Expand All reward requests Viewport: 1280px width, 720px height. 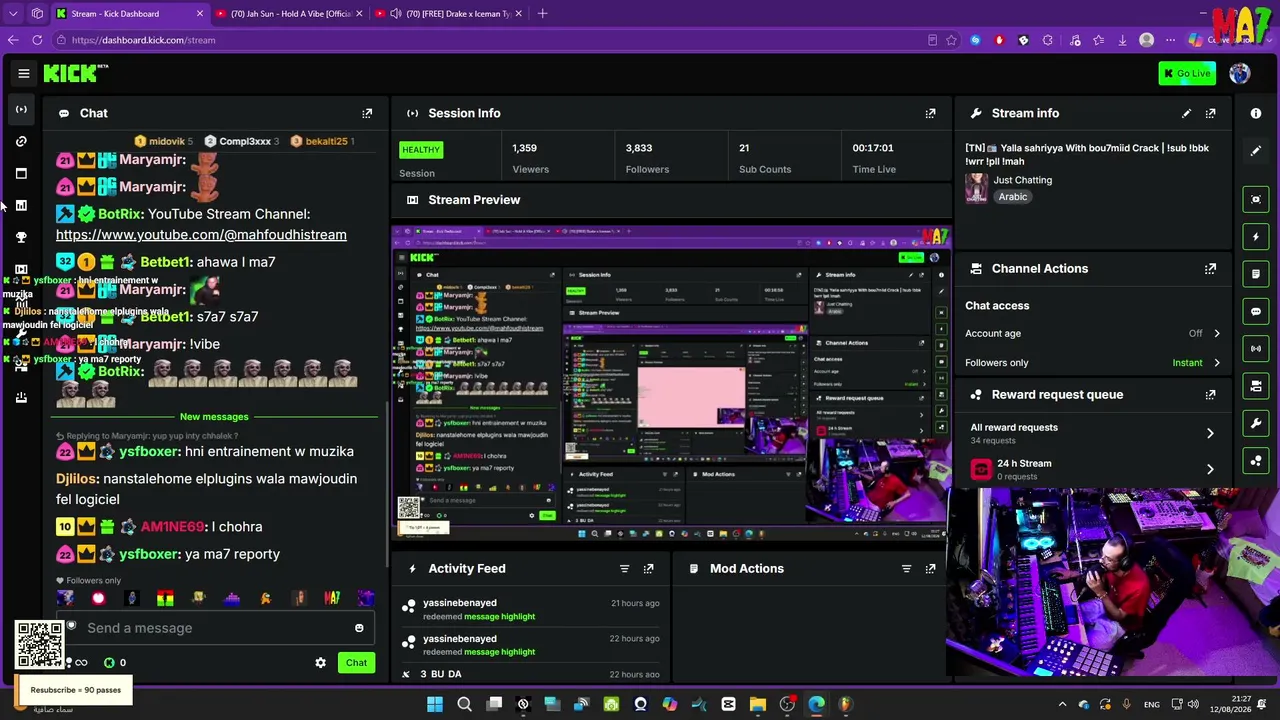click(x=1092, y=433)
